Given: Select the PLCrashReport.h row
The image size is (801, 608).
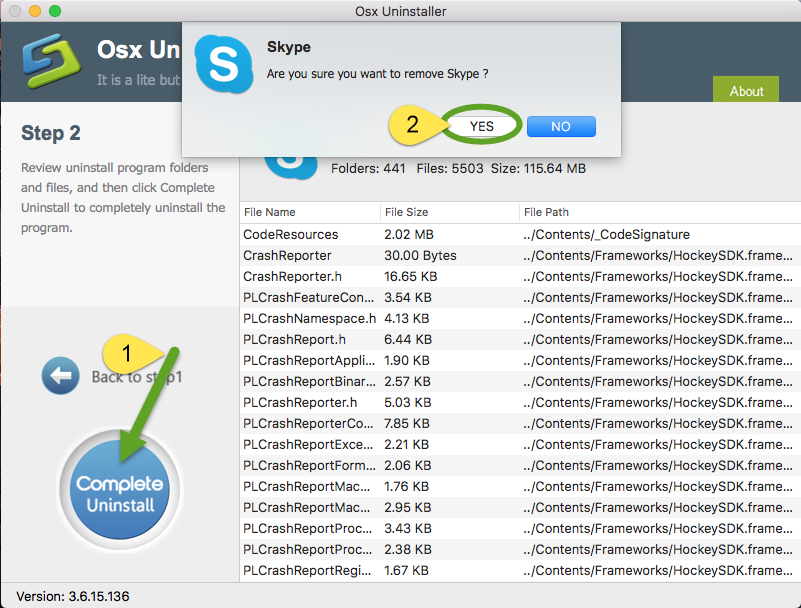Looking at the screenshot, I should (520, 339).
